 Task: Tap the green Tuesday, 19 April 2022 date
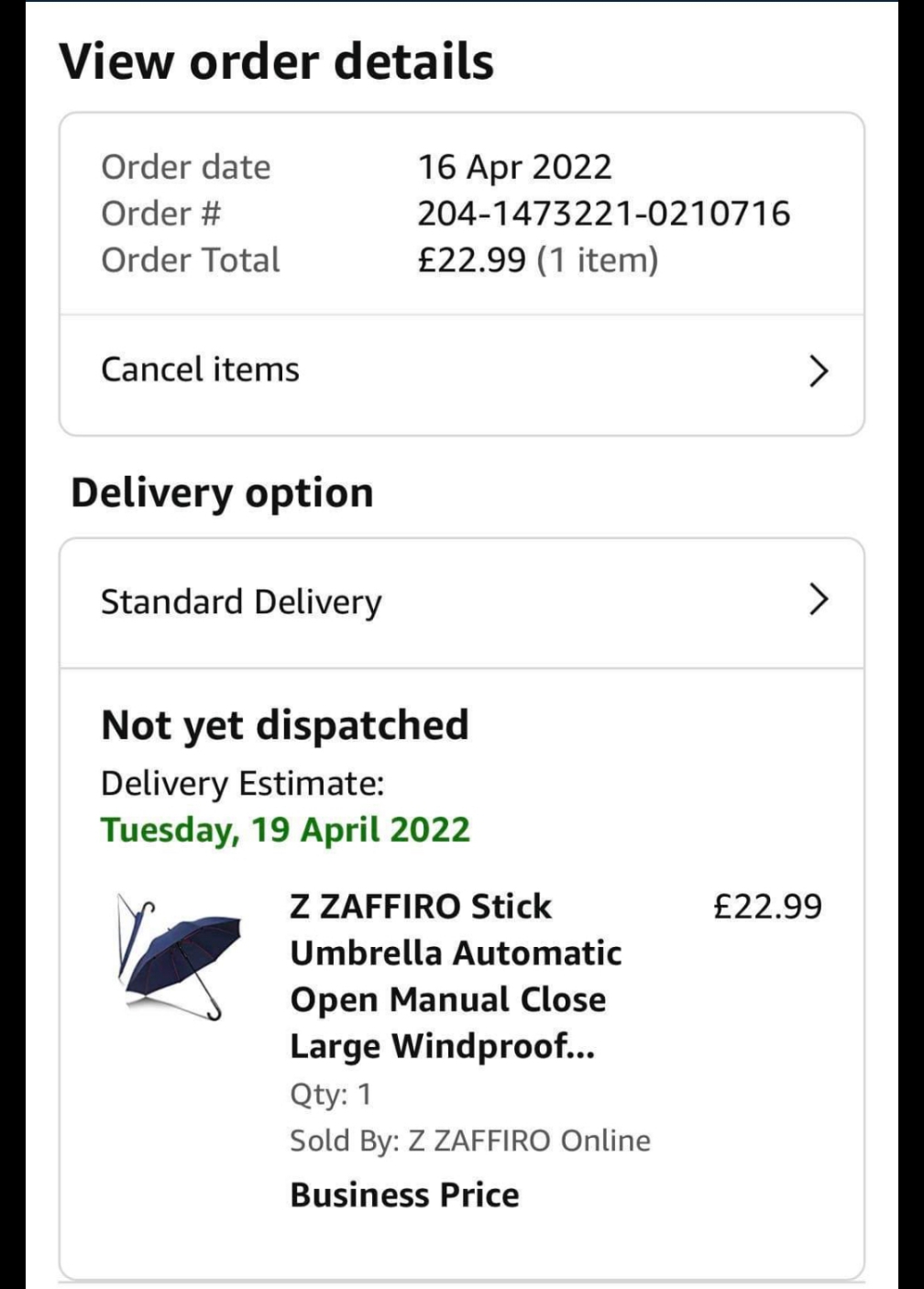(x=285, y=829)
